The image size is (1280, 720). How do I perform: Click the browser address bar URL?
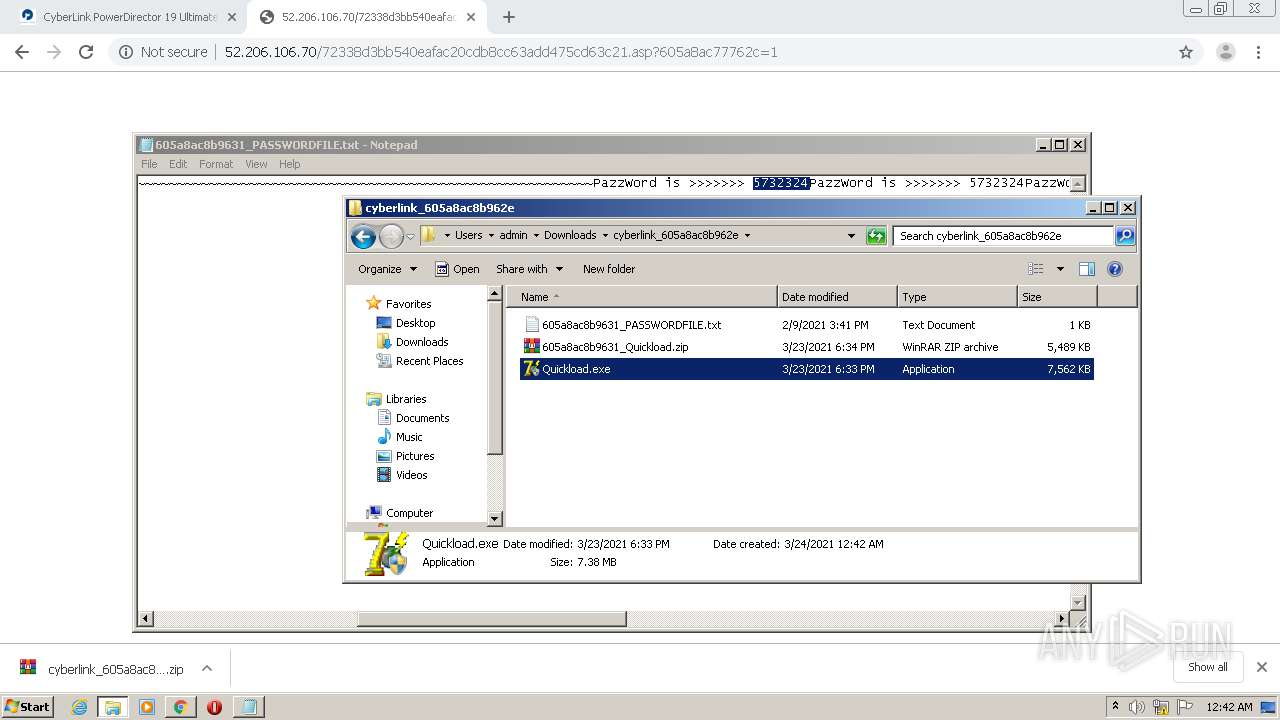(500, 52)
